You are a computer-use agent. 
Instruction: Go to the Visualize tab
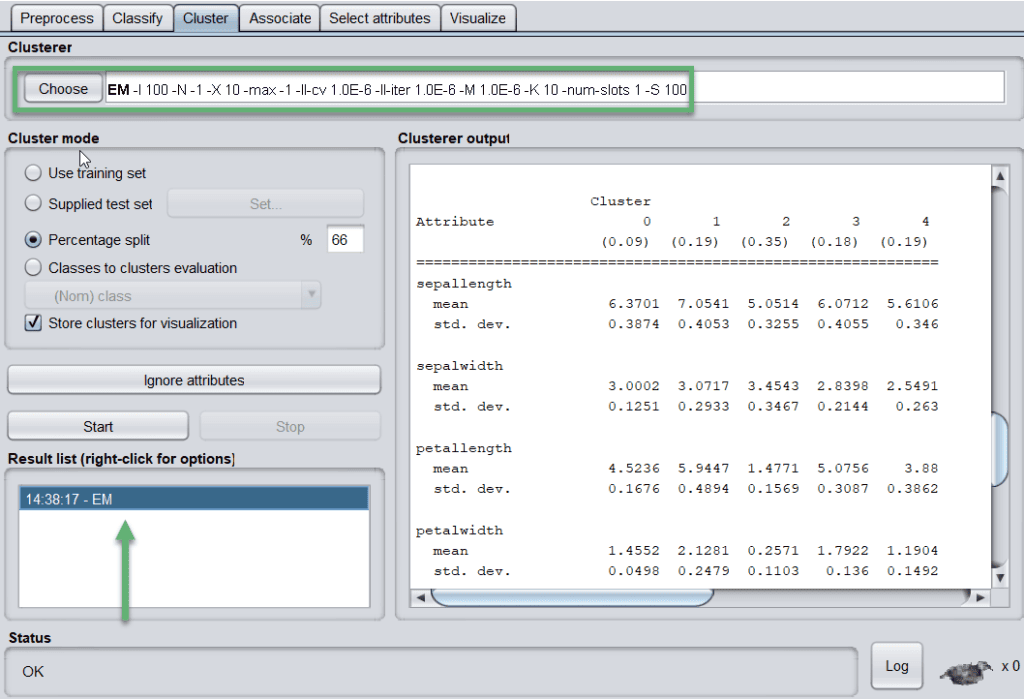478,18
